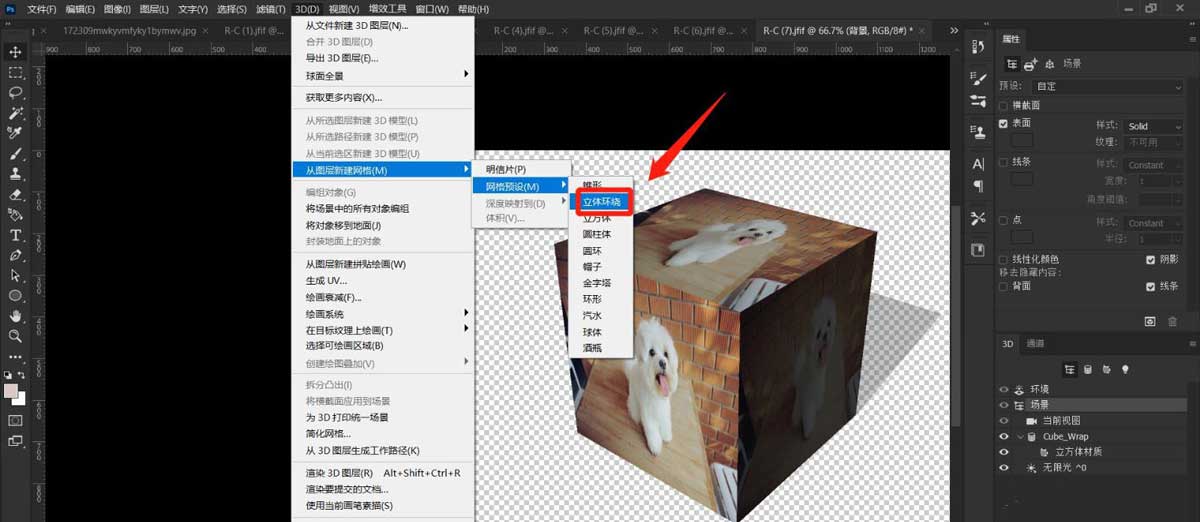Select the Move tool
The width and height of the screenshot is (1200, 522).
coord(16,52)
